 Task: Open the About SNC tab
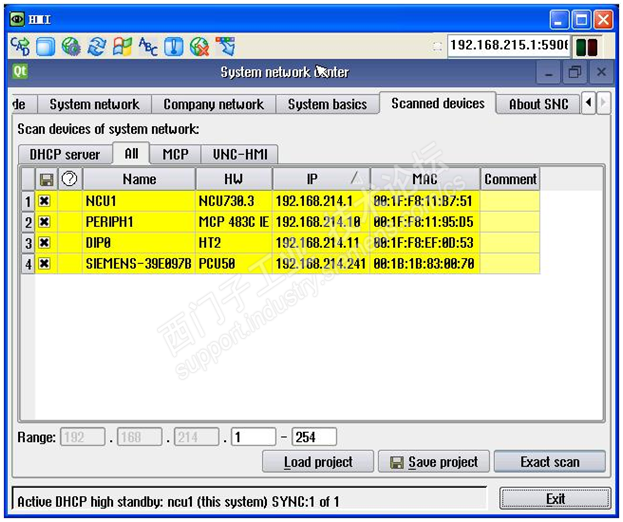(x=538, y=104)
